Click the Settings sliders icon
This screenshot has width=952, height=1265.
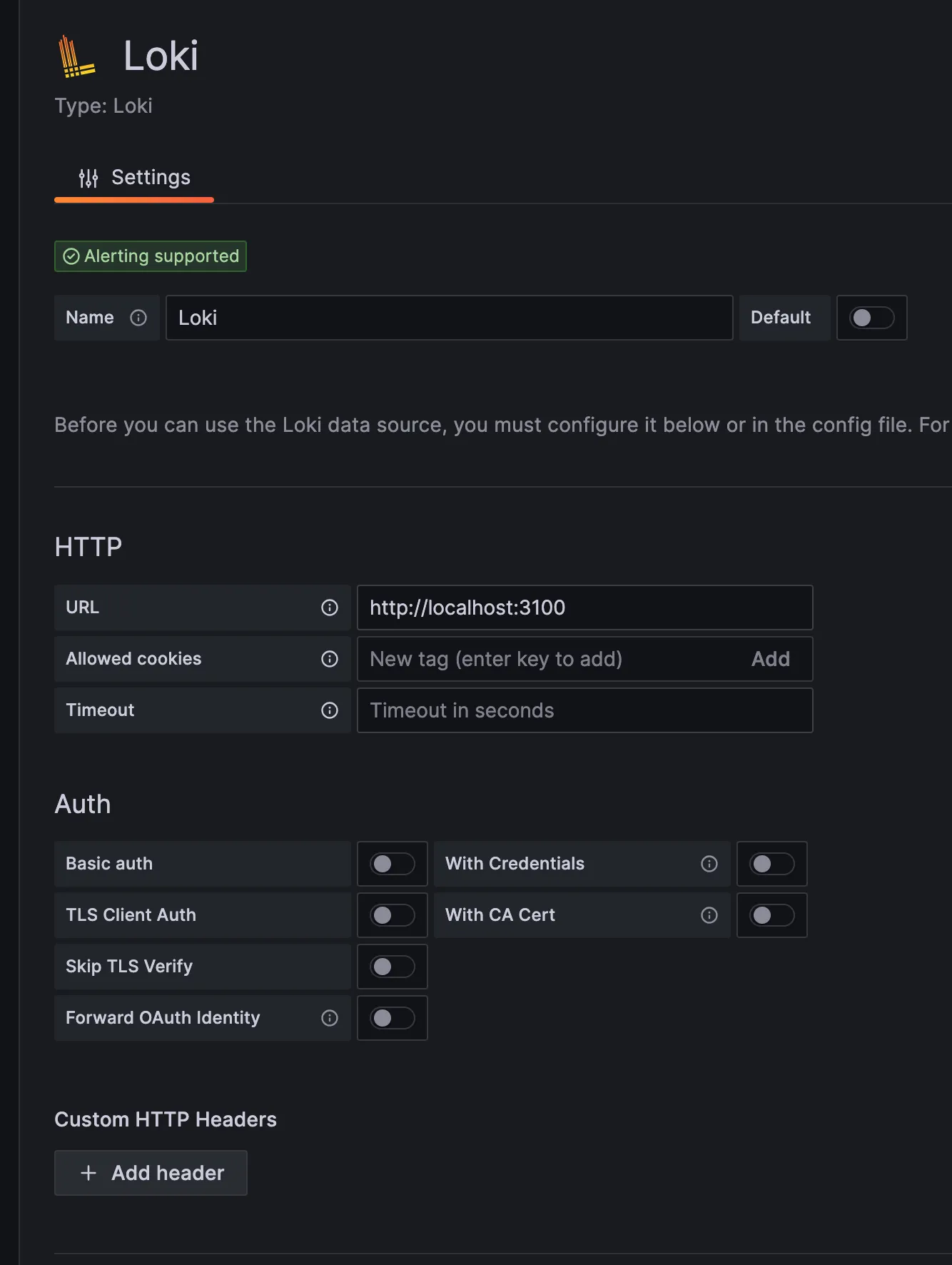[x=88, y=178]
